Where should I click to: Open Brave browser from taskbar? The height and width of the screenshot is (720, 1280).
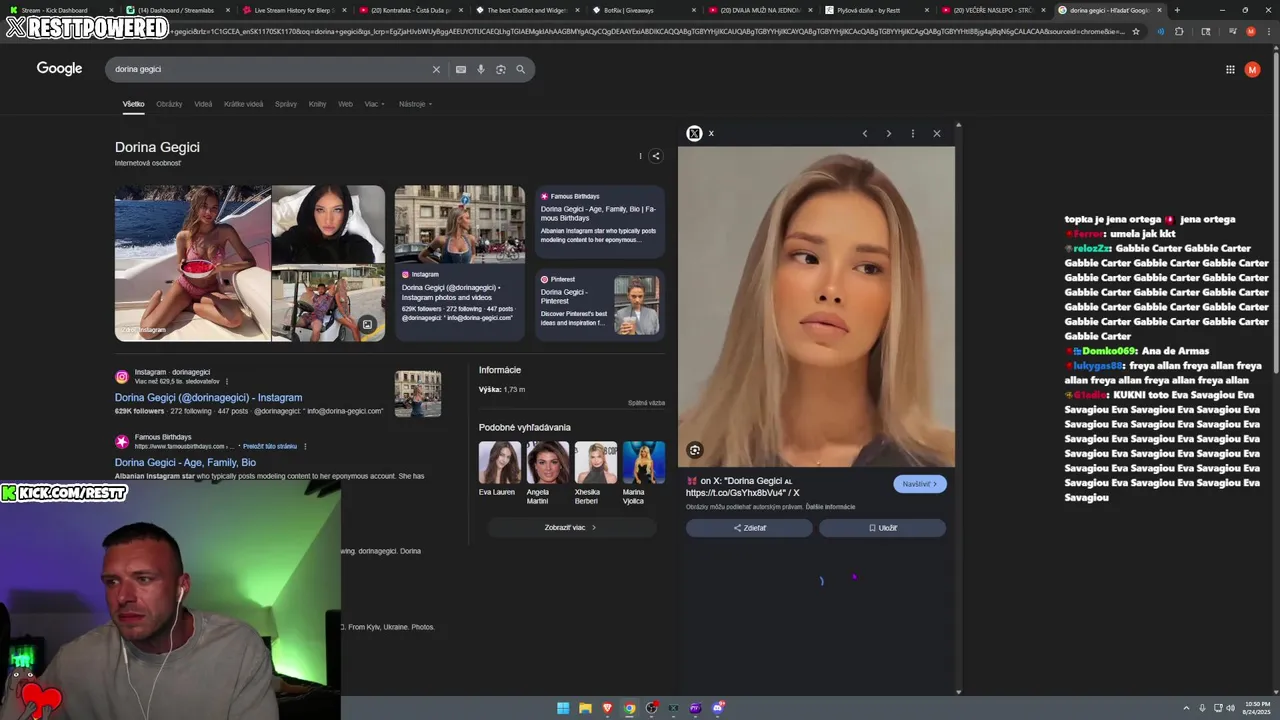click(x=607, y=708)
